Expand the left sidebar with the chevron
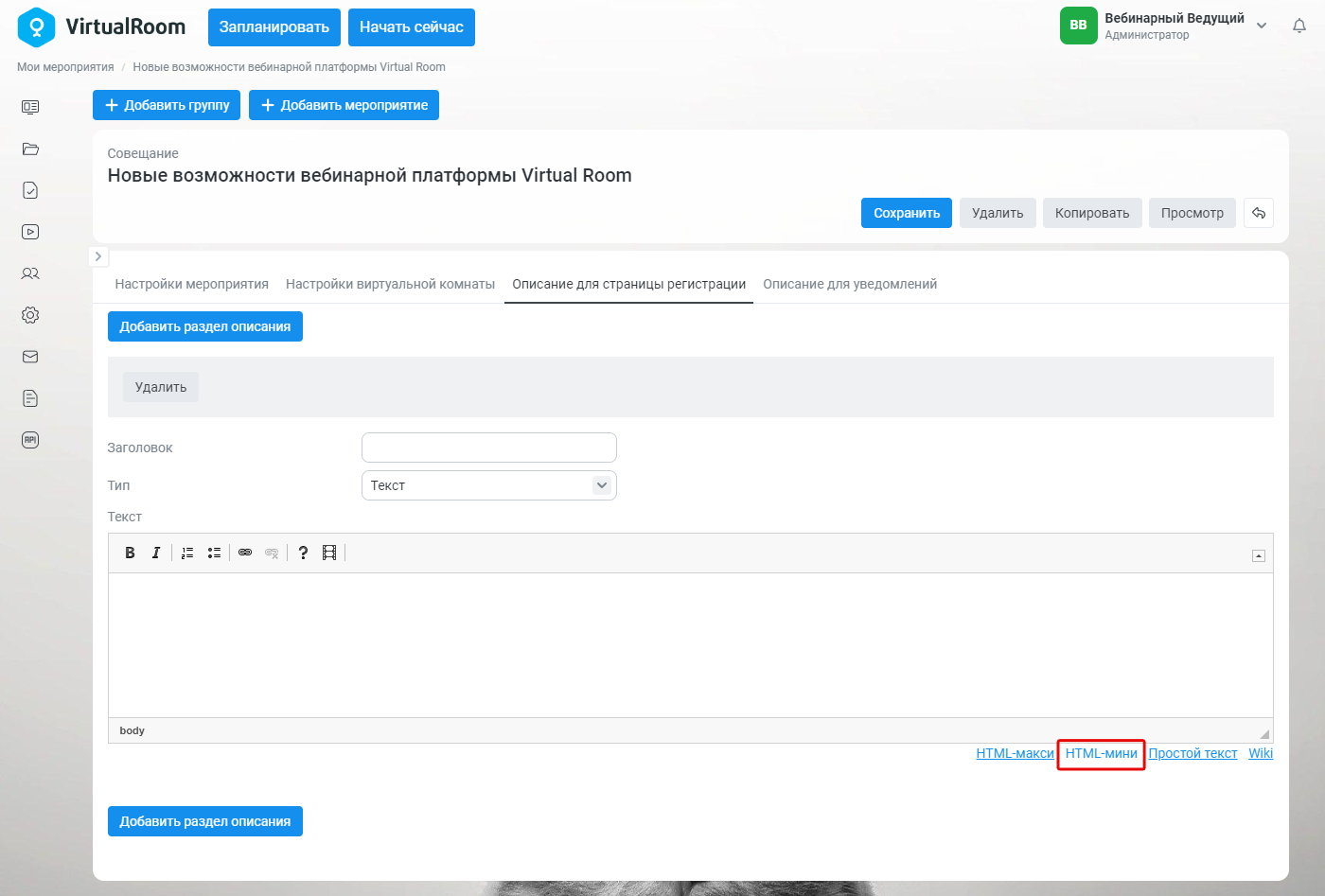Screen dimensions: 1325x896 [98, 256]
